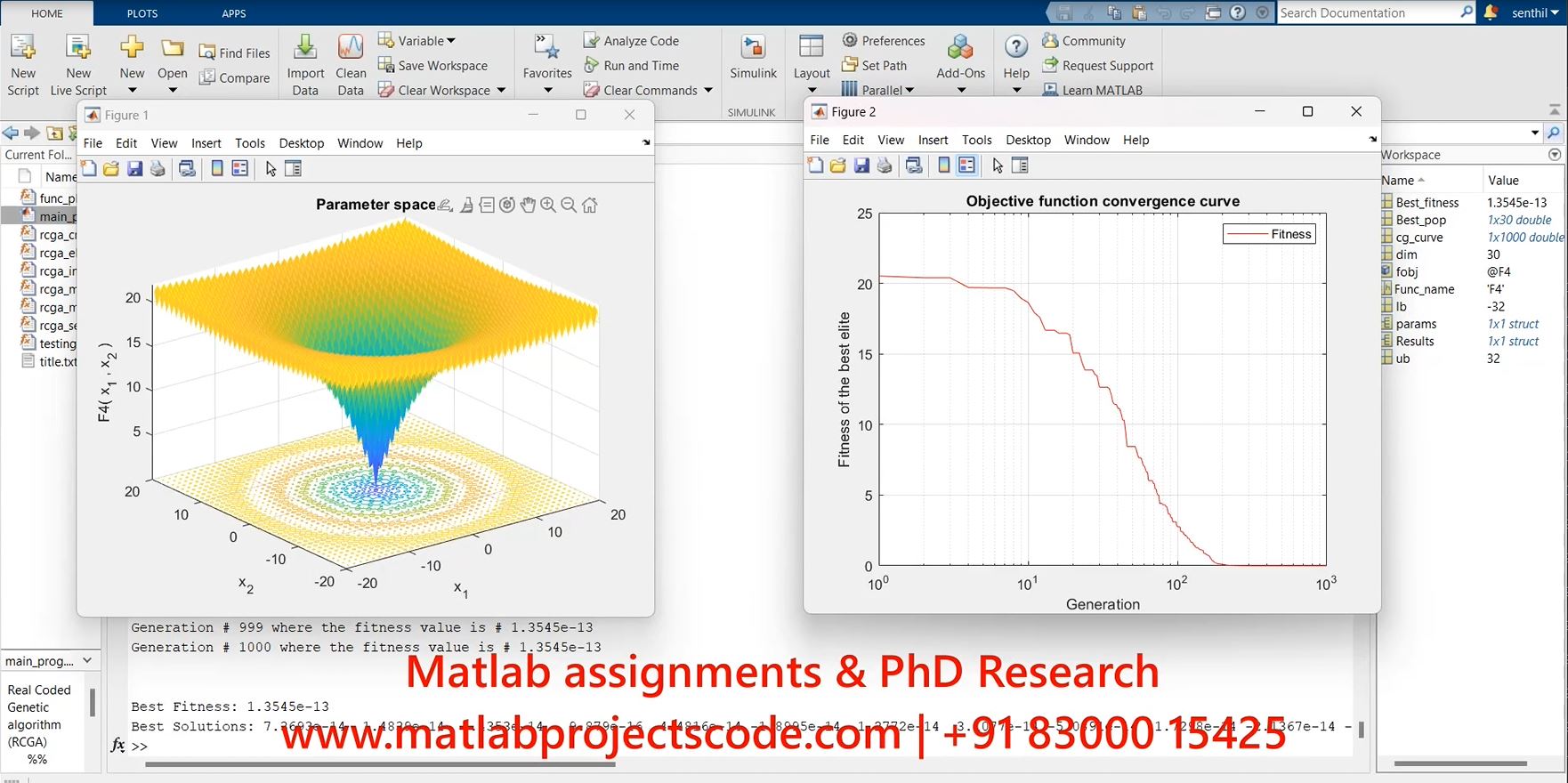The height and width of the screenshot is (783, 1568).
Task: Click the Rotate 3D icon above Figure 1 axes
Action: 507,205
